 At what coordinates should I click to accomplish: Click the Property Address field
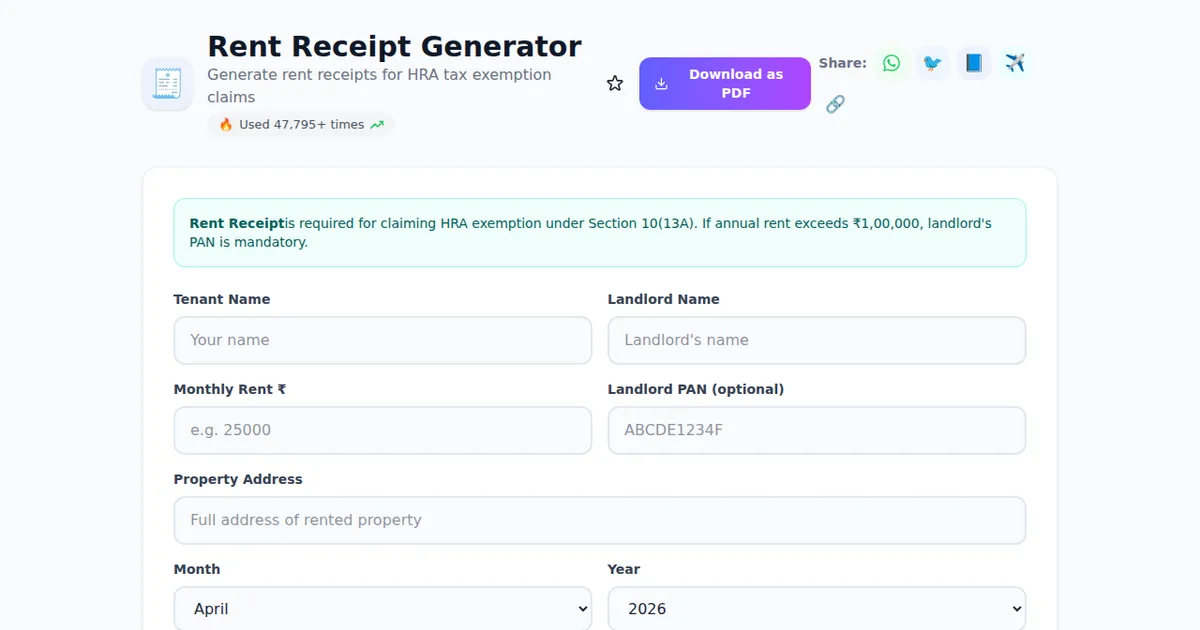(600, 520)
